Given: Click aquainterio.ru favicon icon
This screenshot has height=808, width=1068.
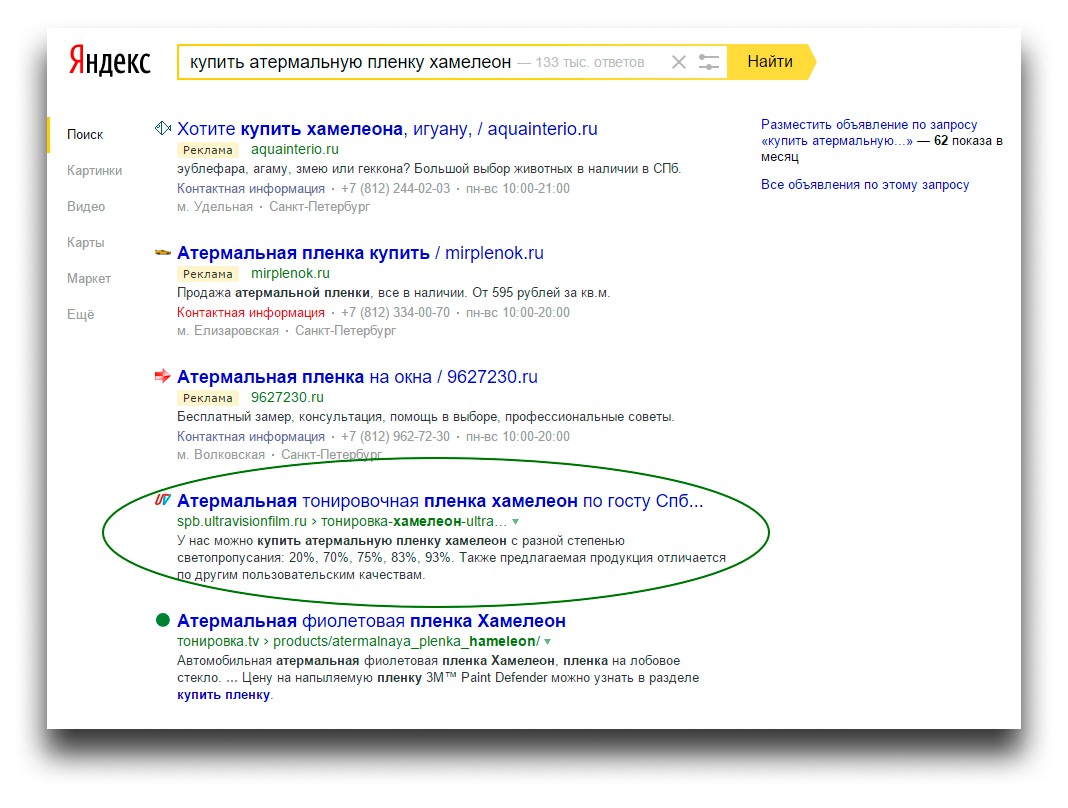Looking at the screenshot, I should click(163, 127).
